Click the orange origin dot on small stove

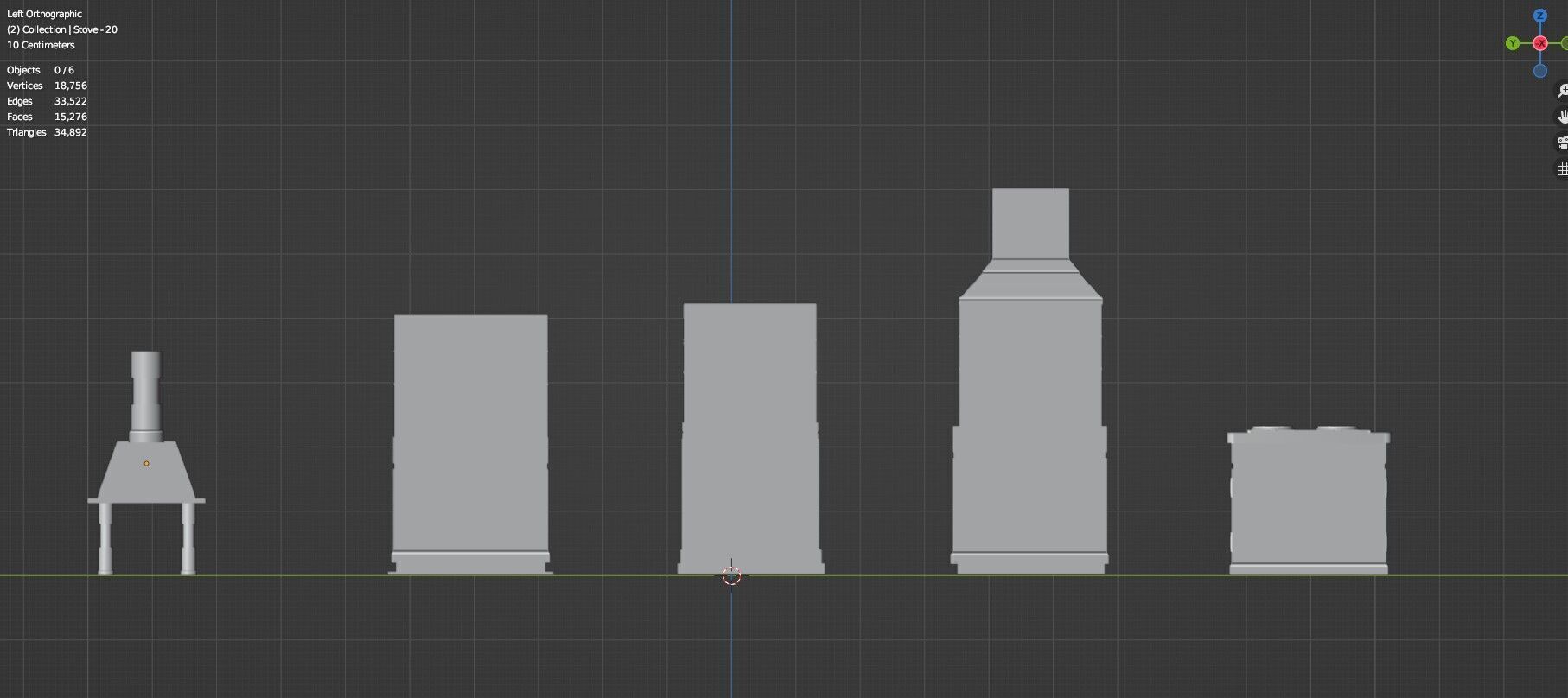[146, 464]
